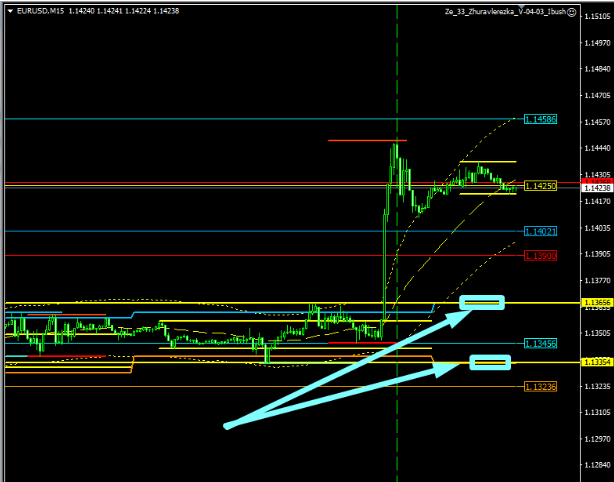Screen dimensions: 614x482
Task: Click the lower cyan highlighted rectangle
Action: [x=490, y=361]
